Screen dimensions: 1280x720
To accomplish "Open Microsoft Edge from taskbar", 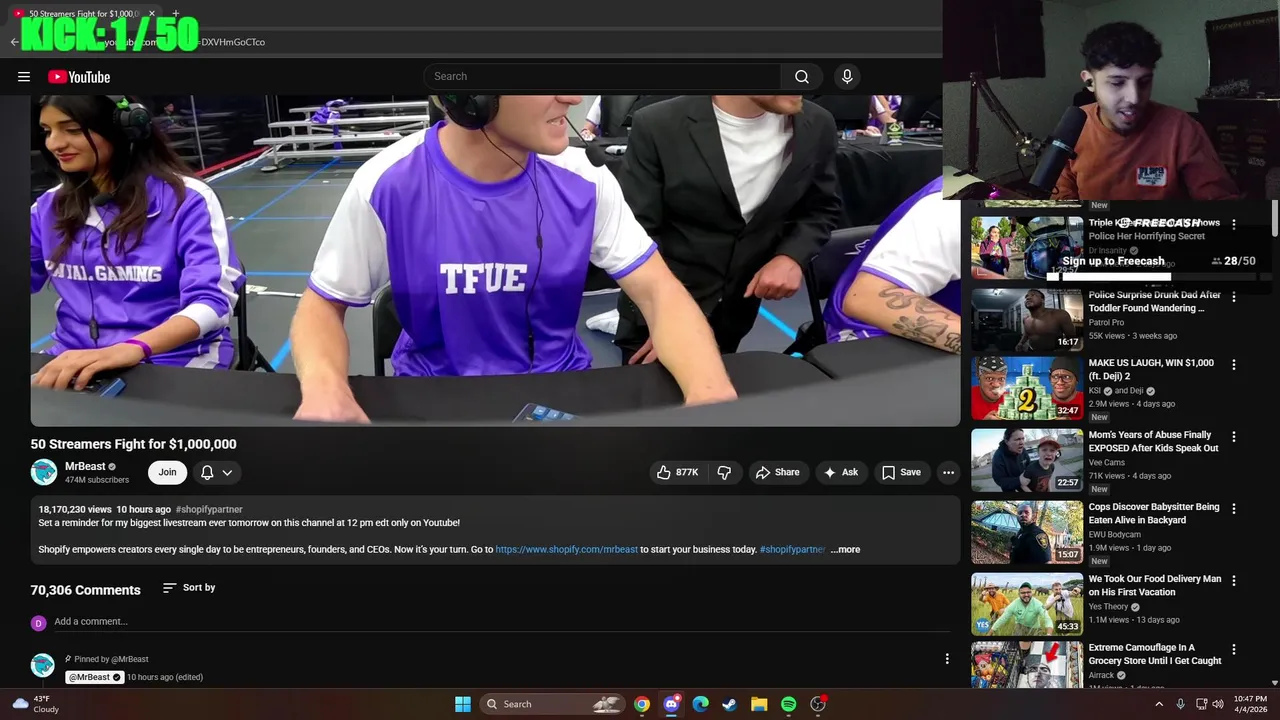I will tap(701, 704).
